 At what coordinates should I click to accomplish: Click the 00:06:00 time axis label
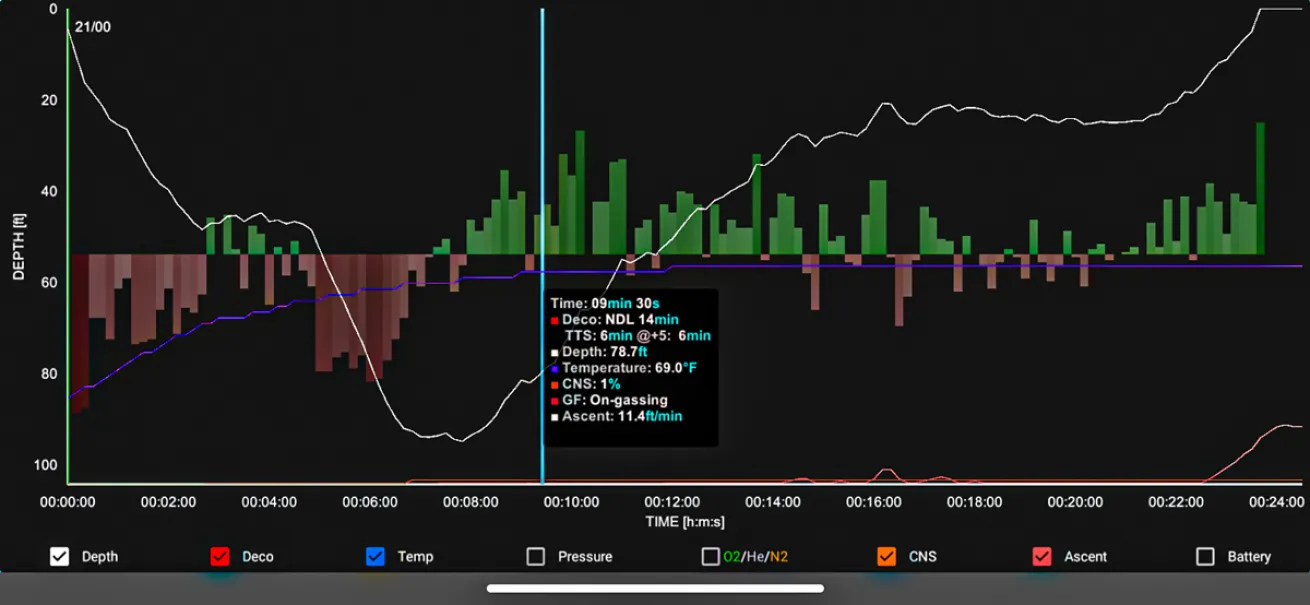click(x=370, y=502)
